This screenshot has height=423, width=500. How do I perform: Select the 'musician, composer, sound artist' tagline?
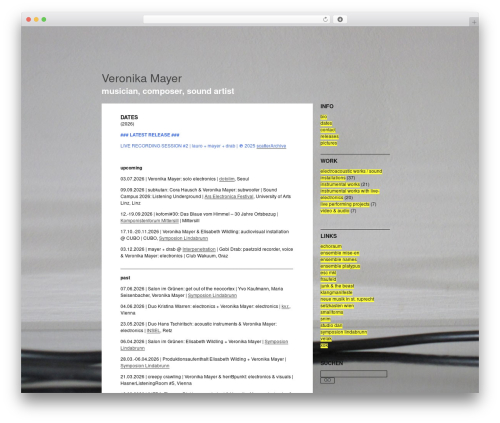pos(168,91)
